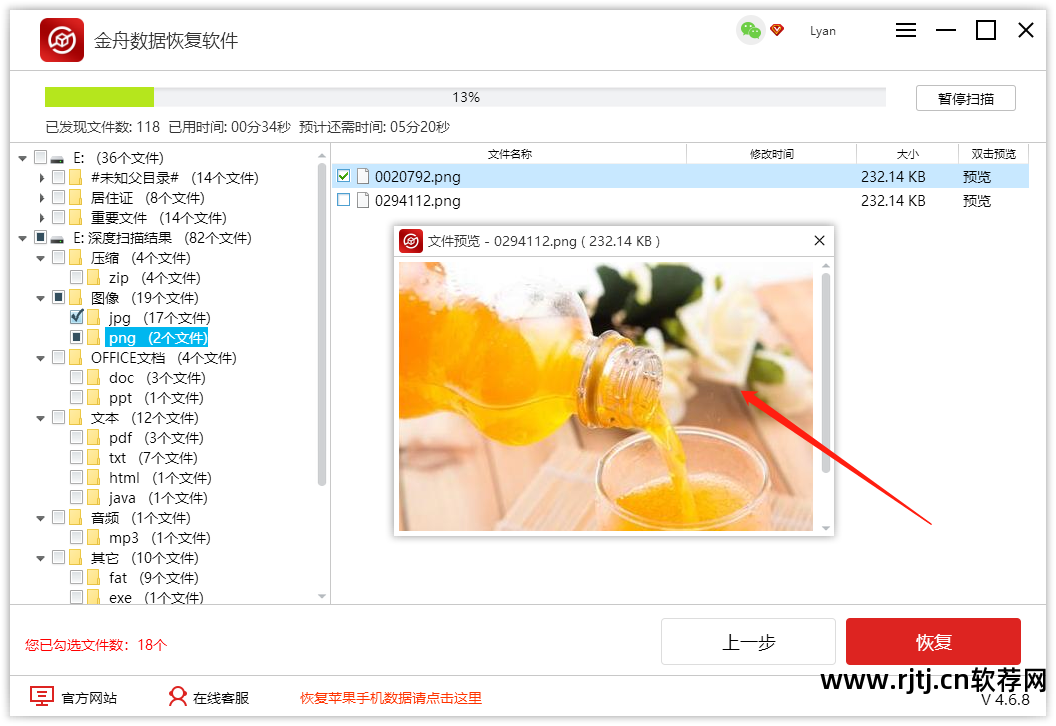The width and height of the screenshot is (1056, 726).
Task: Open the 恢复苹果手机数据 link
Action: click(x=389, y=698)
